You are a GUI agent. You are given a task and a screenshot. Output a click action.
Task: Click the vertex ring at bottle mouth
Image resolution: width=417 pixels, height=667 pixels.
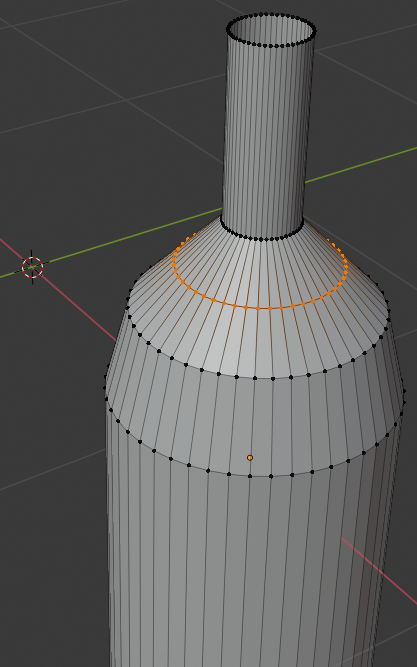tap(271, 30)
